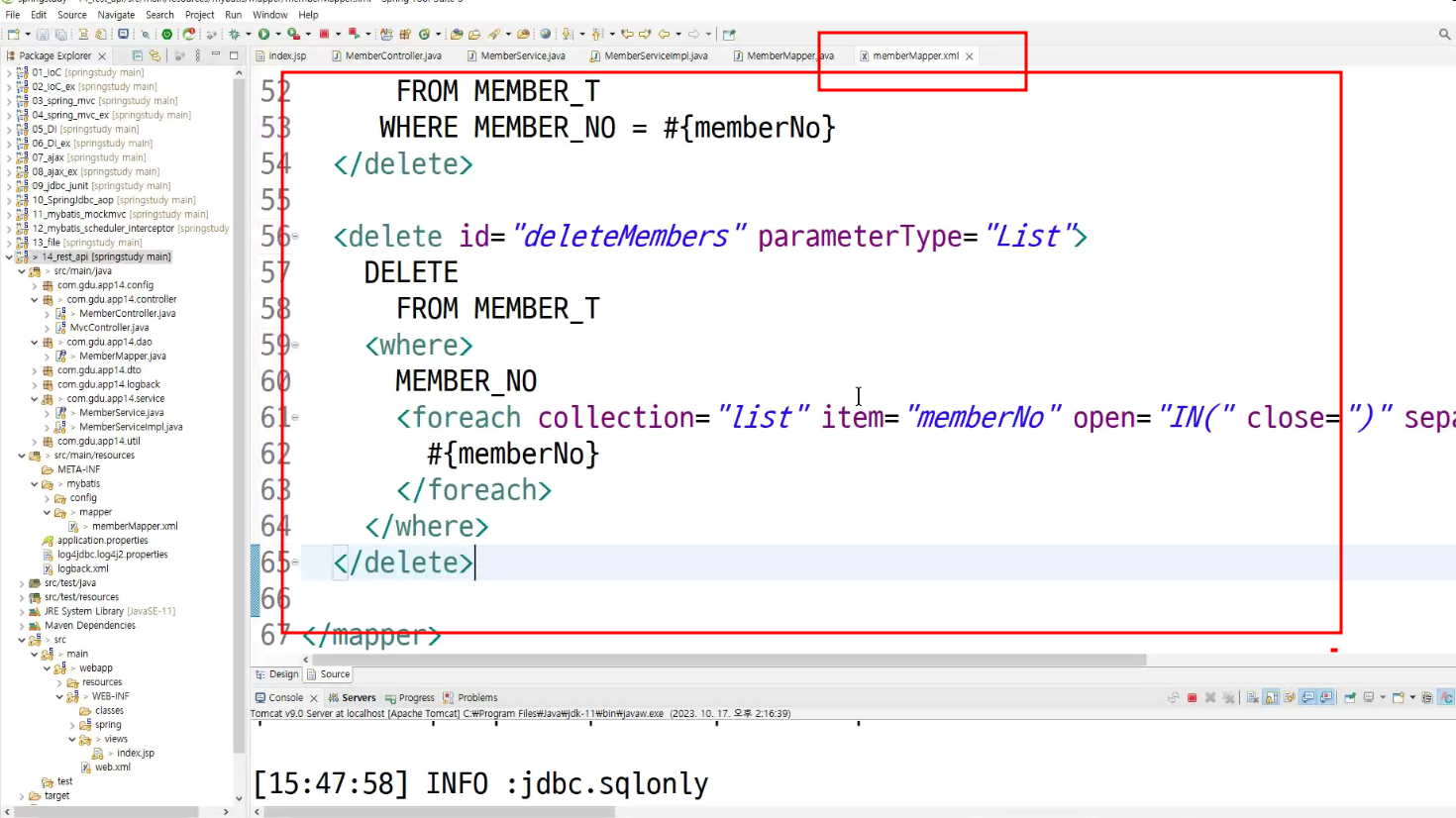Click the Open Type icon in toolbar
Viewport: 1456px width, 818px height.
click(x=457, y=34)
